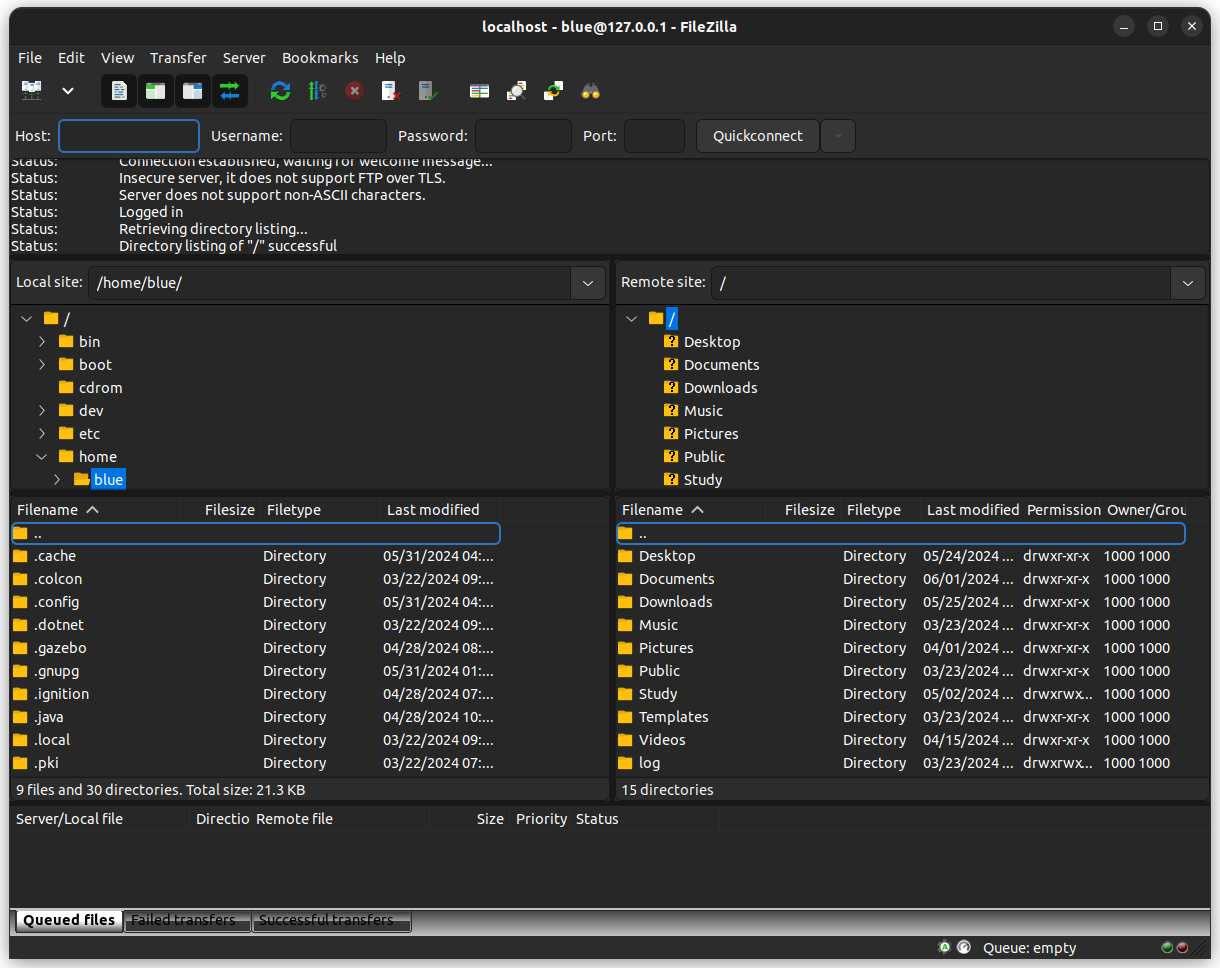Switch to the Failed transfers tab
Viewport: 1220px width, 968px height.
[x=187, y=921]
